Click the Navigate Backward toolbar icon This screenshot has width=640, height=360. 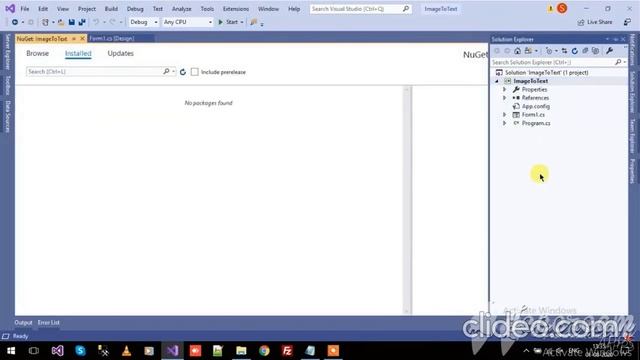(x=15, y=22)
